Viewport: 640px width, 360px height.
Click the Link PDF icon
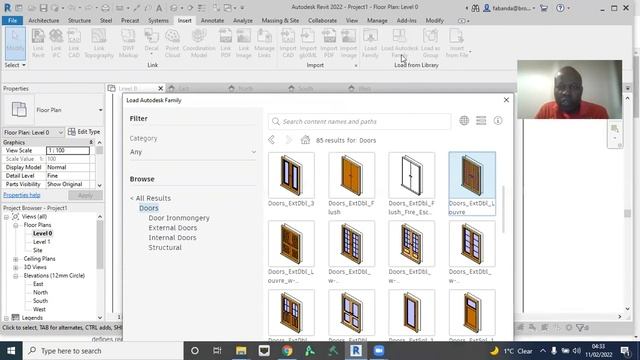(x=226, y=43)
